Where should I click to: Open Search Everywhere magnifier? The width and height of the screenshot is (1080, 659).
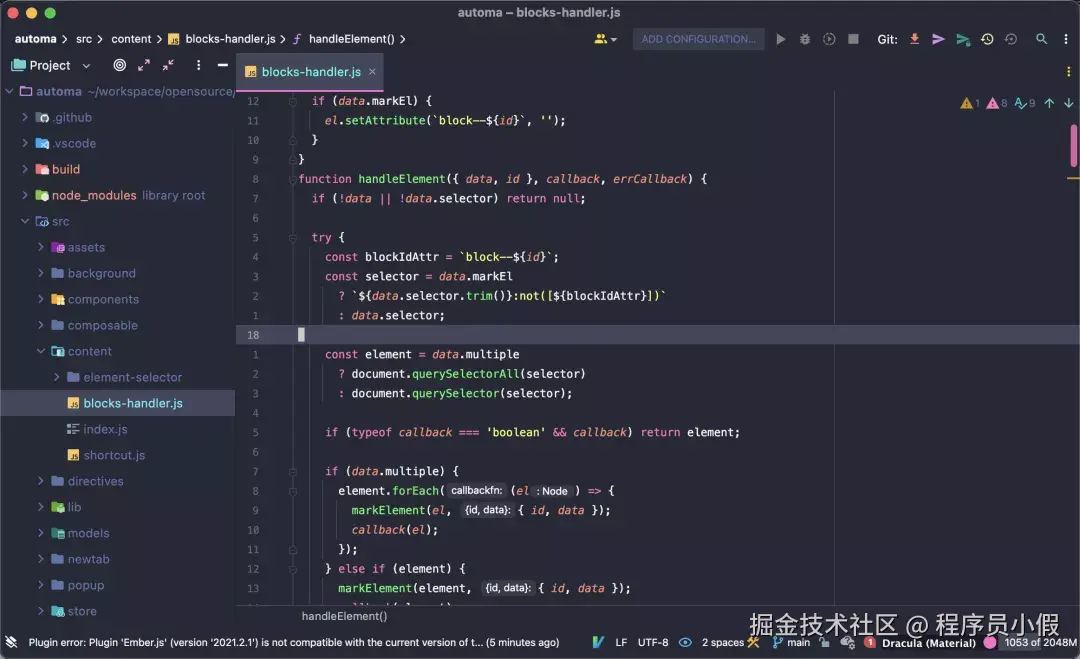pos(1041,39)
